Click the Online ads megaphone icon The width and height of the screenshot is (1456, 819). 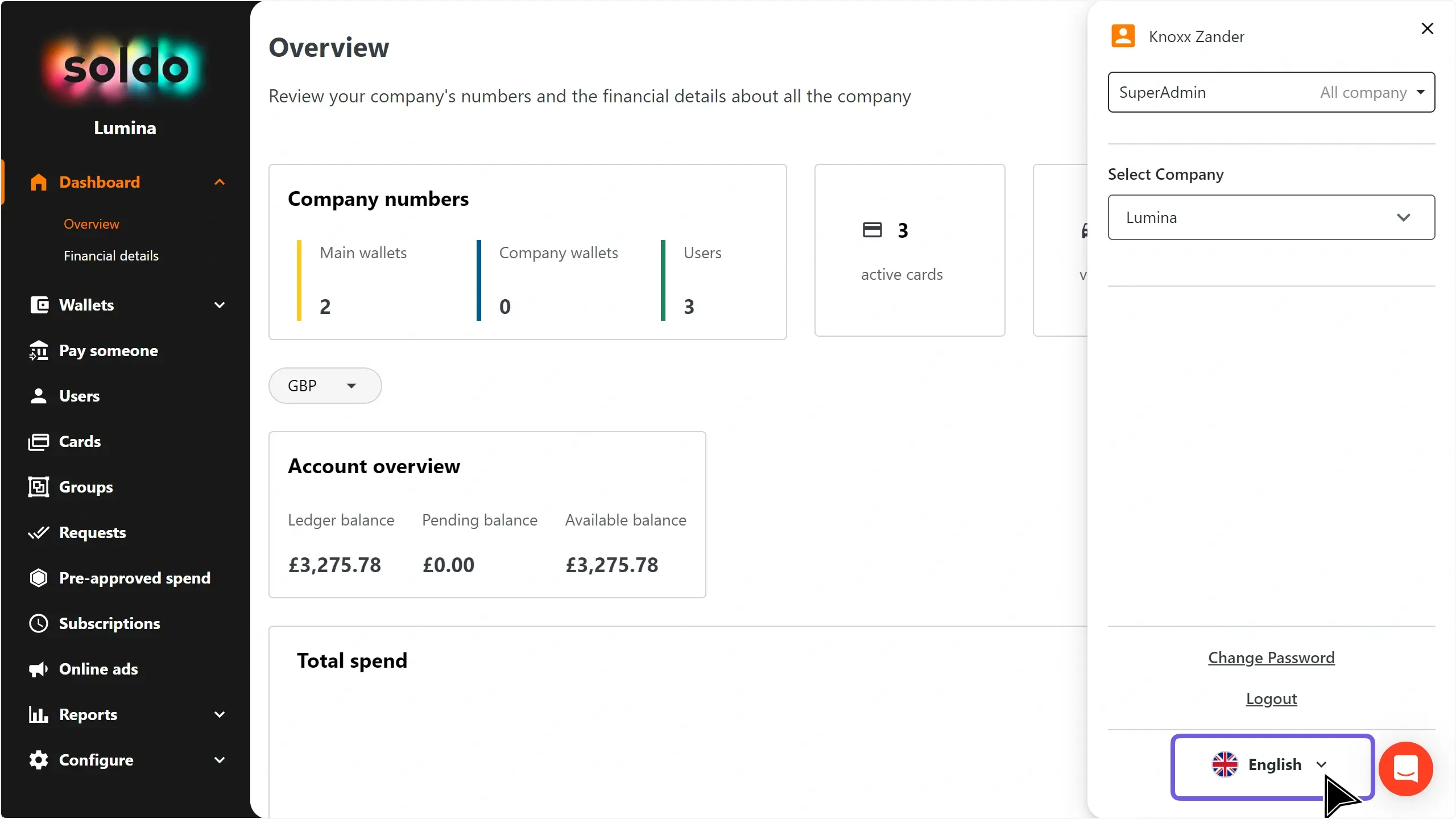[39, 669]
